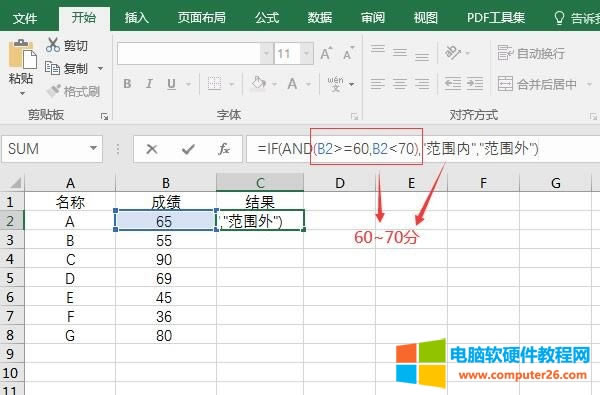Expand the font name dropdown arrow
The width and height of the screenshot is (600, 395).
click(266, 54)
